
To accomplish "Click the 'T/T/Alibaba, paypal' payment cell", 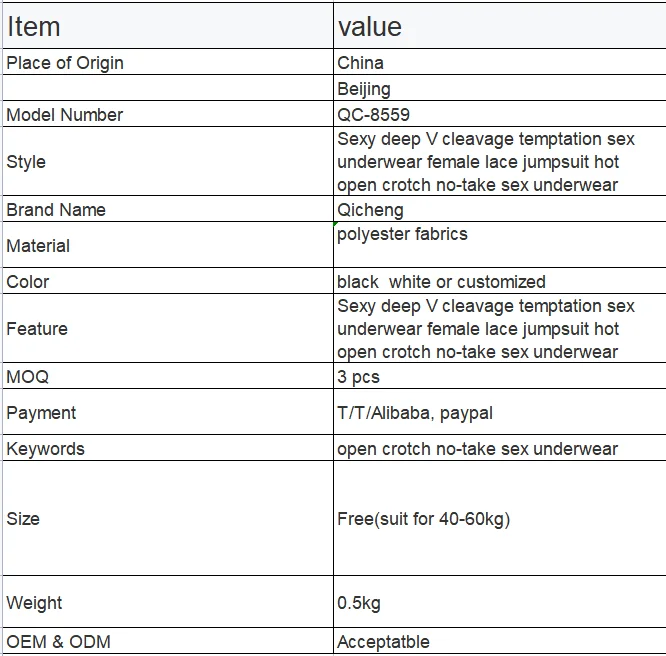I will tap(500, 412).
